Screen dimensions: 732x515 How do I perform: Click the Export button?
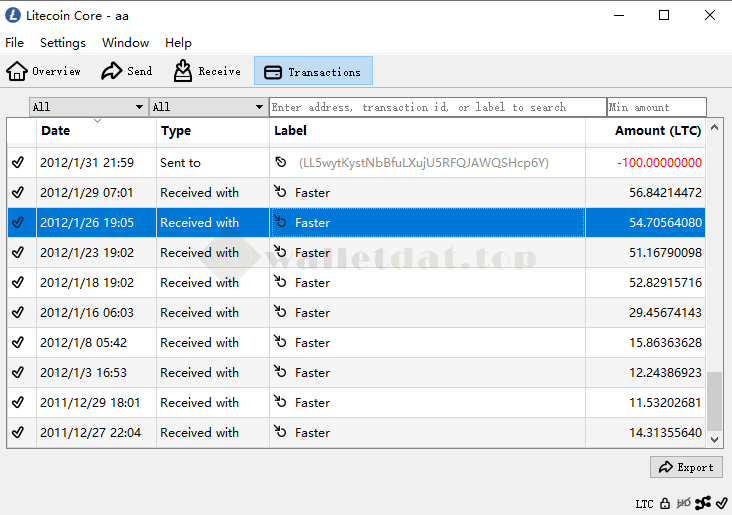tap(686, 467)
